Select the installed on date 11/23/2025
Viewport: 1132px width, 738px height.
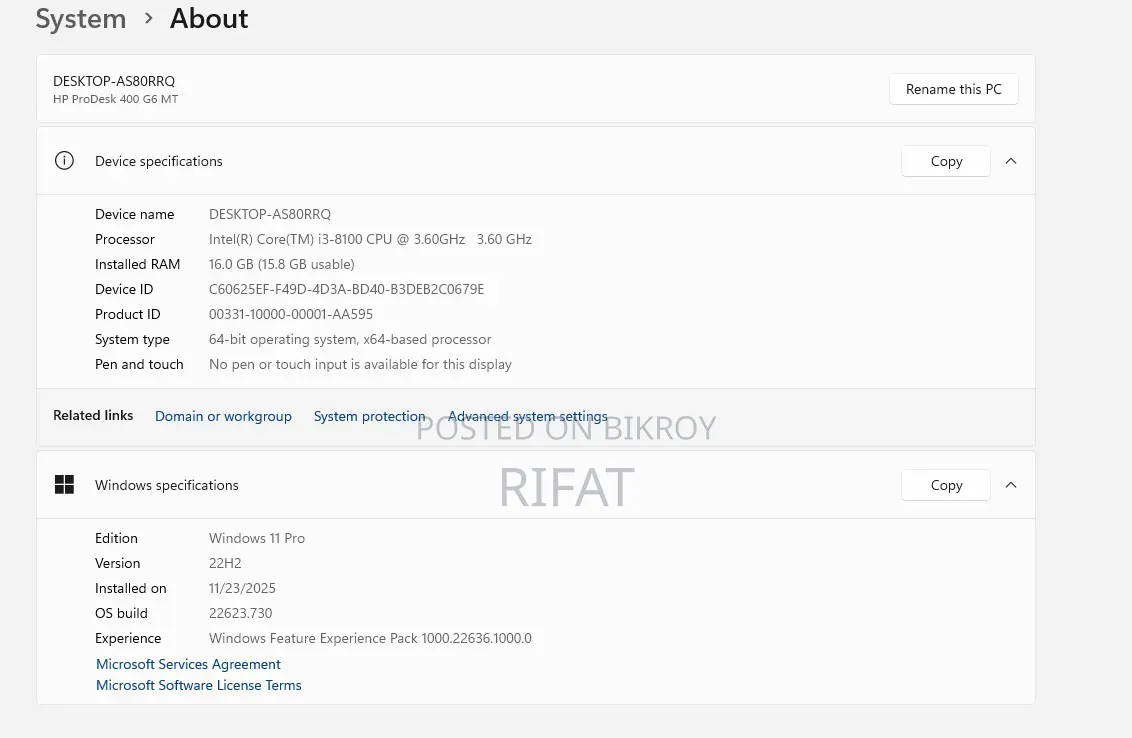(x=242, y=588)
